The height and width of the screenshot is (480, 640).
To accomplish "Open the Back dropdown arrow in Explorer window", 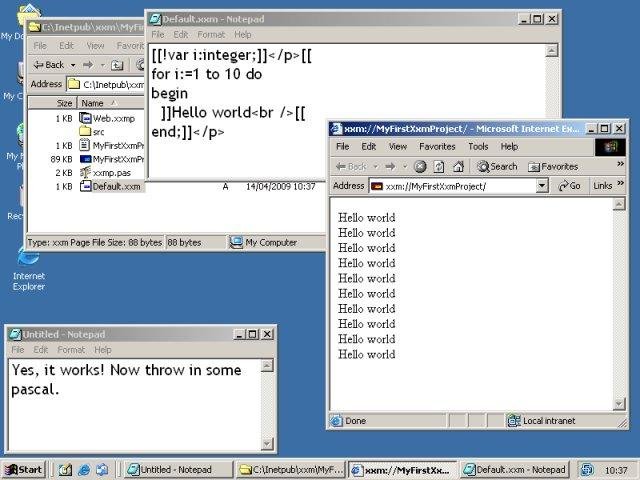I will (x=73, y=65).
